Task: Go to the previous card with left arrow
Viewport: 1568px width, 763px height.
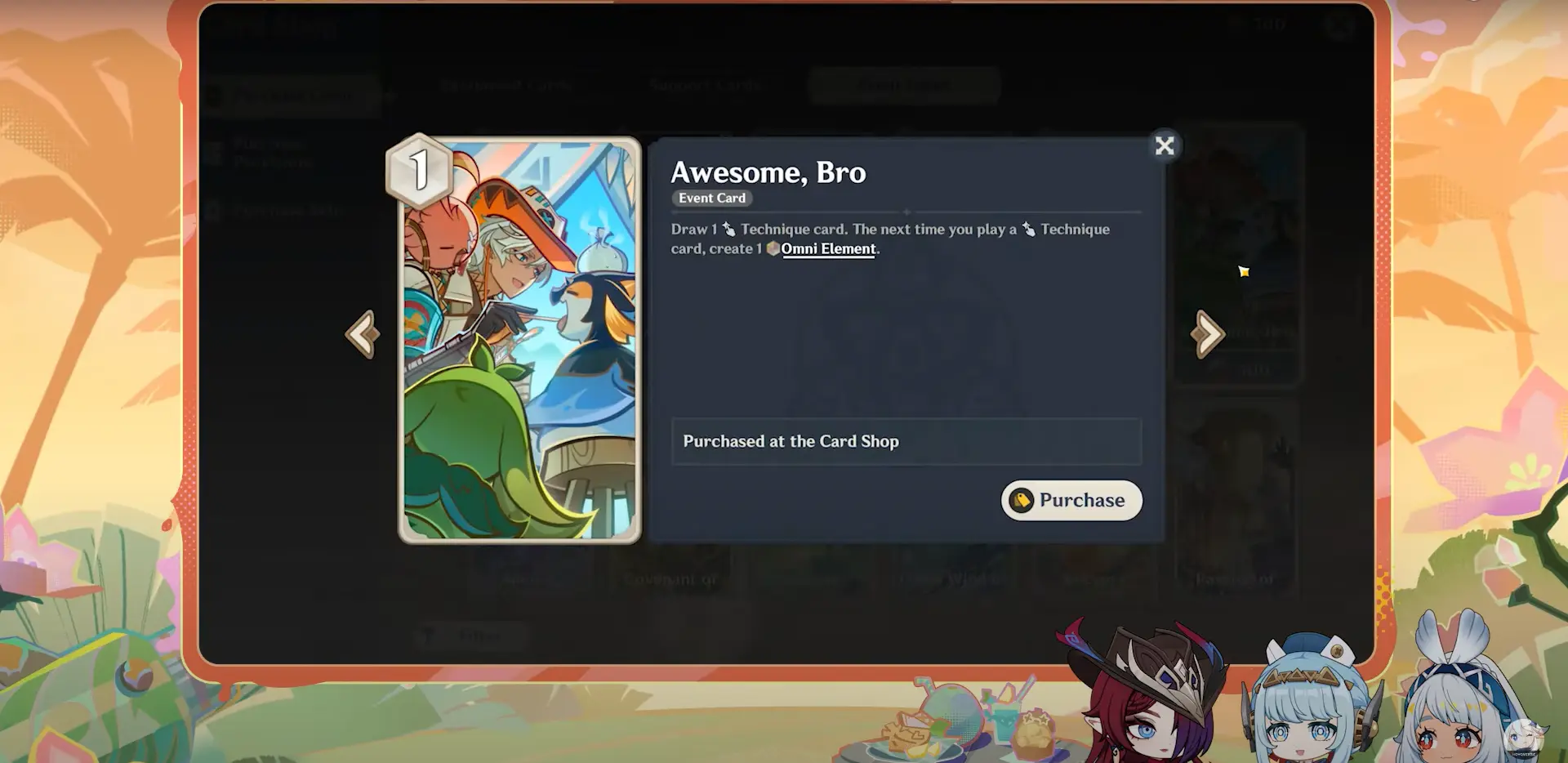Action: tap(363, 333)
